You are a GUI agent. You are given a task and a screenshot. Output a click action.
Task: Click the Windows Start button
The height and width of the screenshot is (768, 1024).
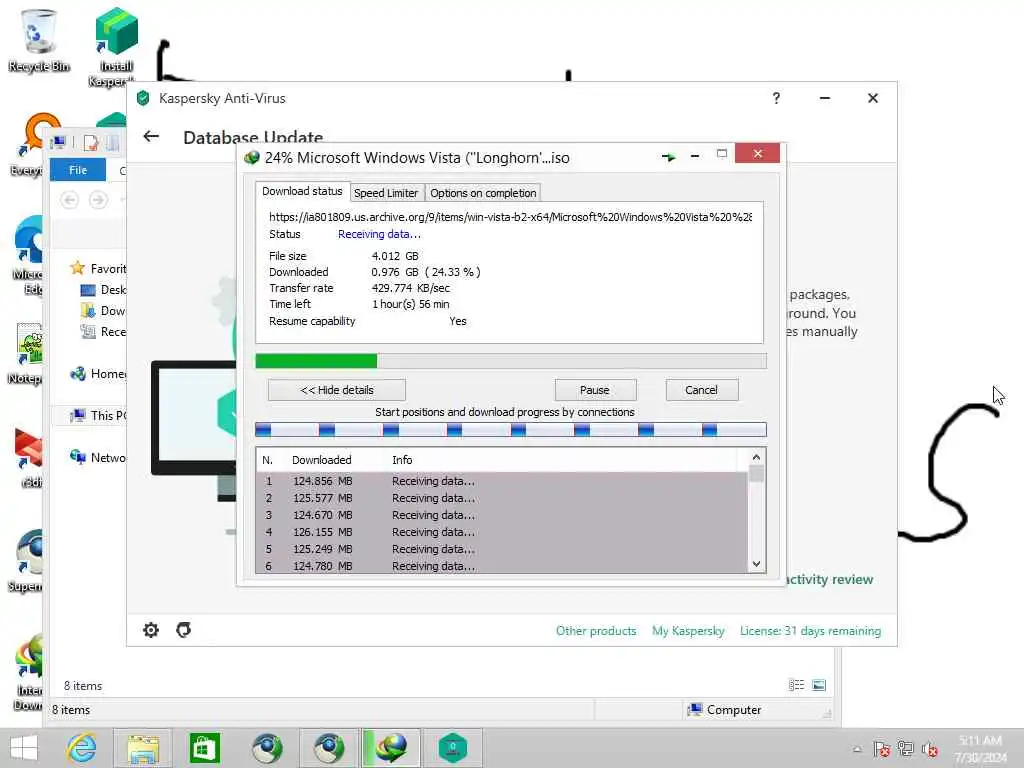pos(24,748)
